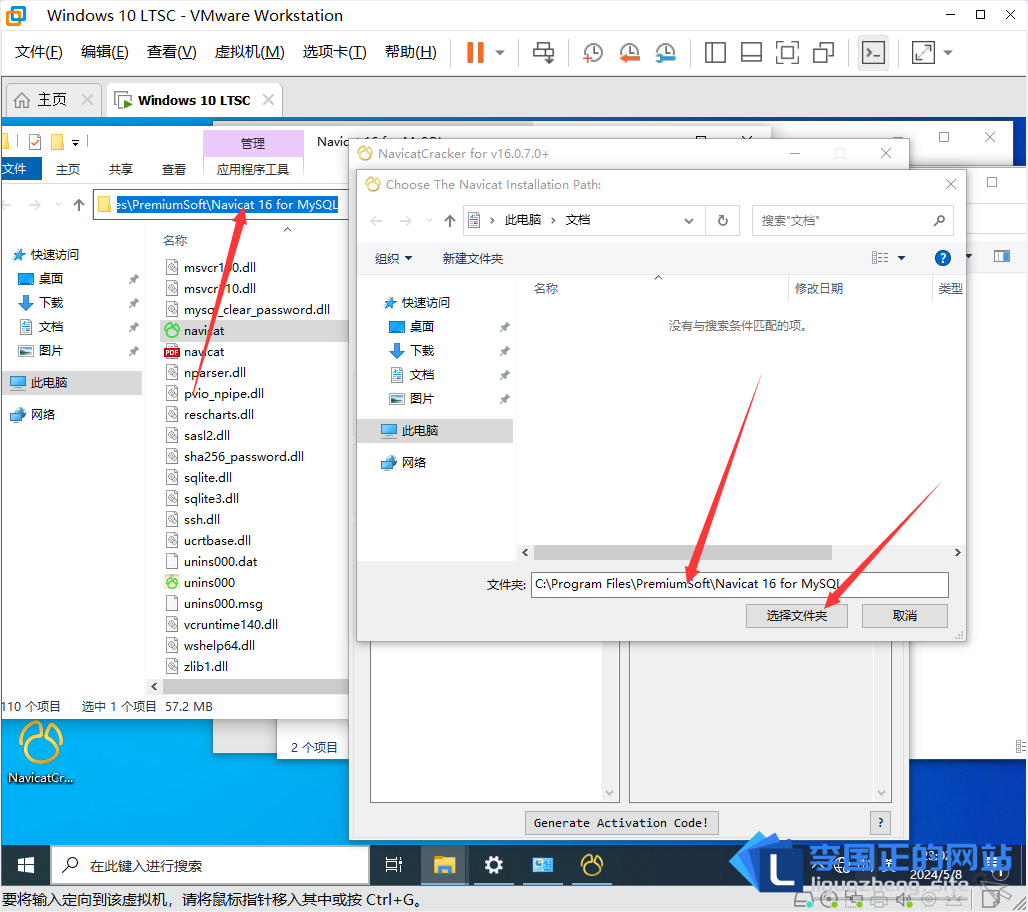Open the 选项卡(T) menu in VMware
The image size is (1028, 912).
point(334,52)
